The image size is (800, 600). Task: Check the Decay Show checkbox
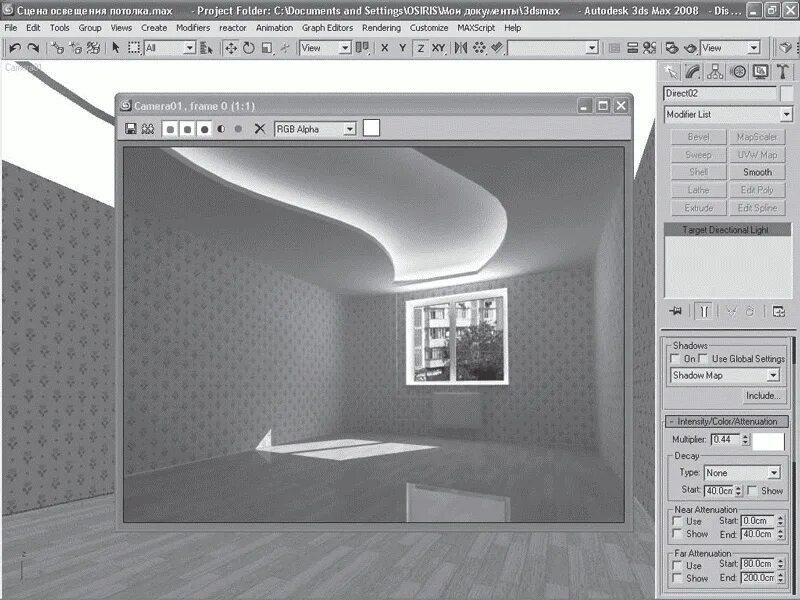coord(752,490)
